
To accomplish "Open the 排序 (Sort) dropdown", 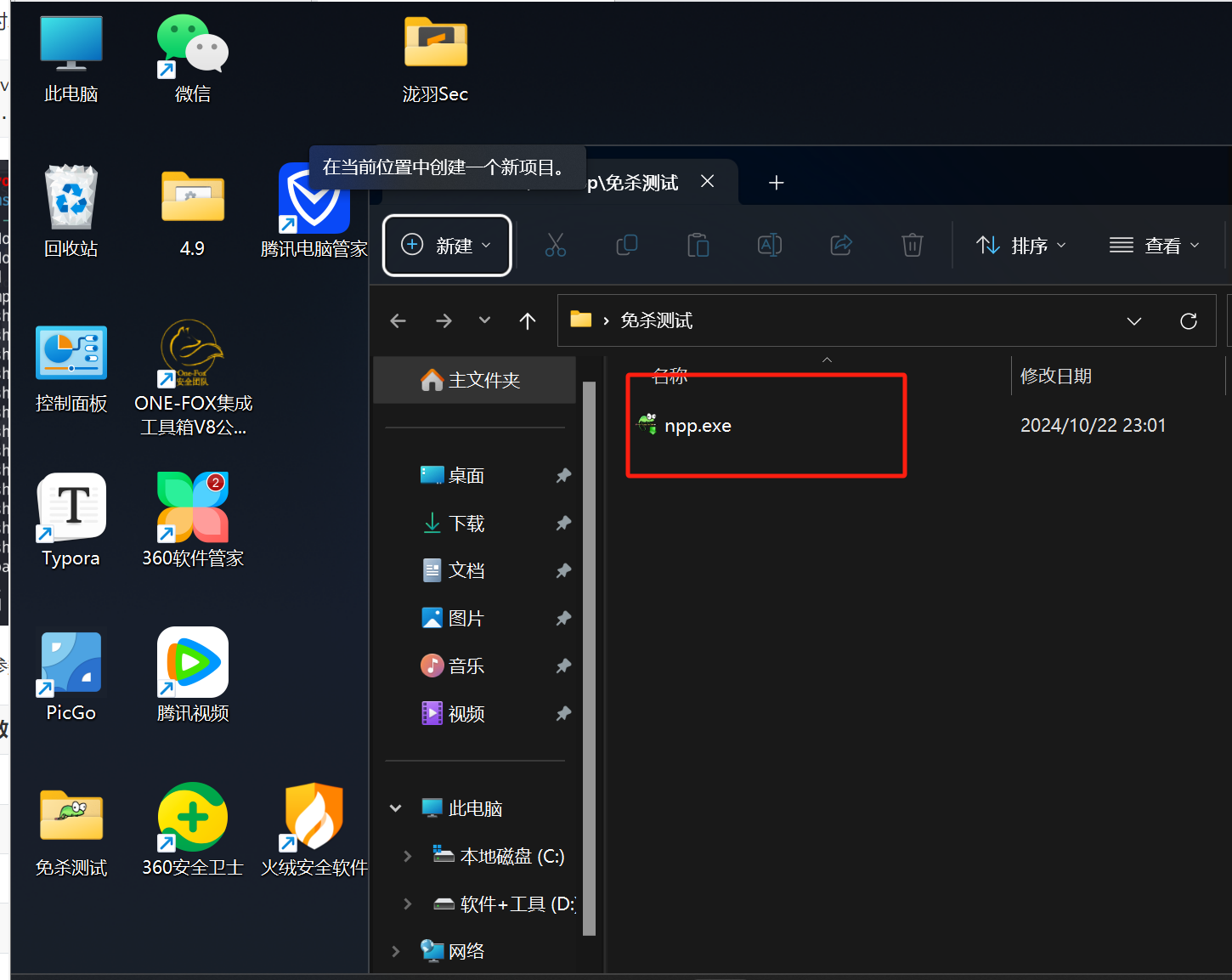I will pos(1020,246).
